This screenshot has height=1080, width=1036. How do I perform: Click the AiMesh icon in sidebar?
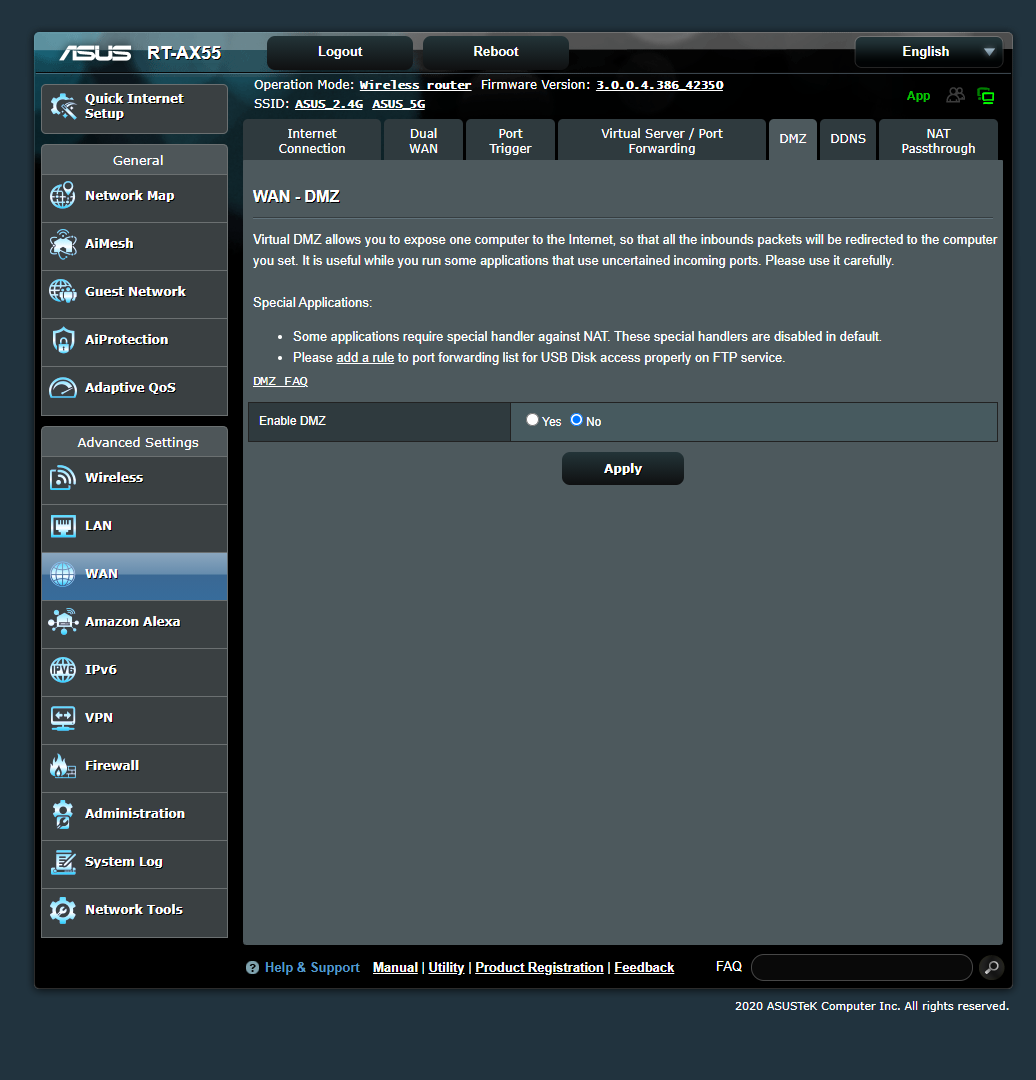click(63, 244)
